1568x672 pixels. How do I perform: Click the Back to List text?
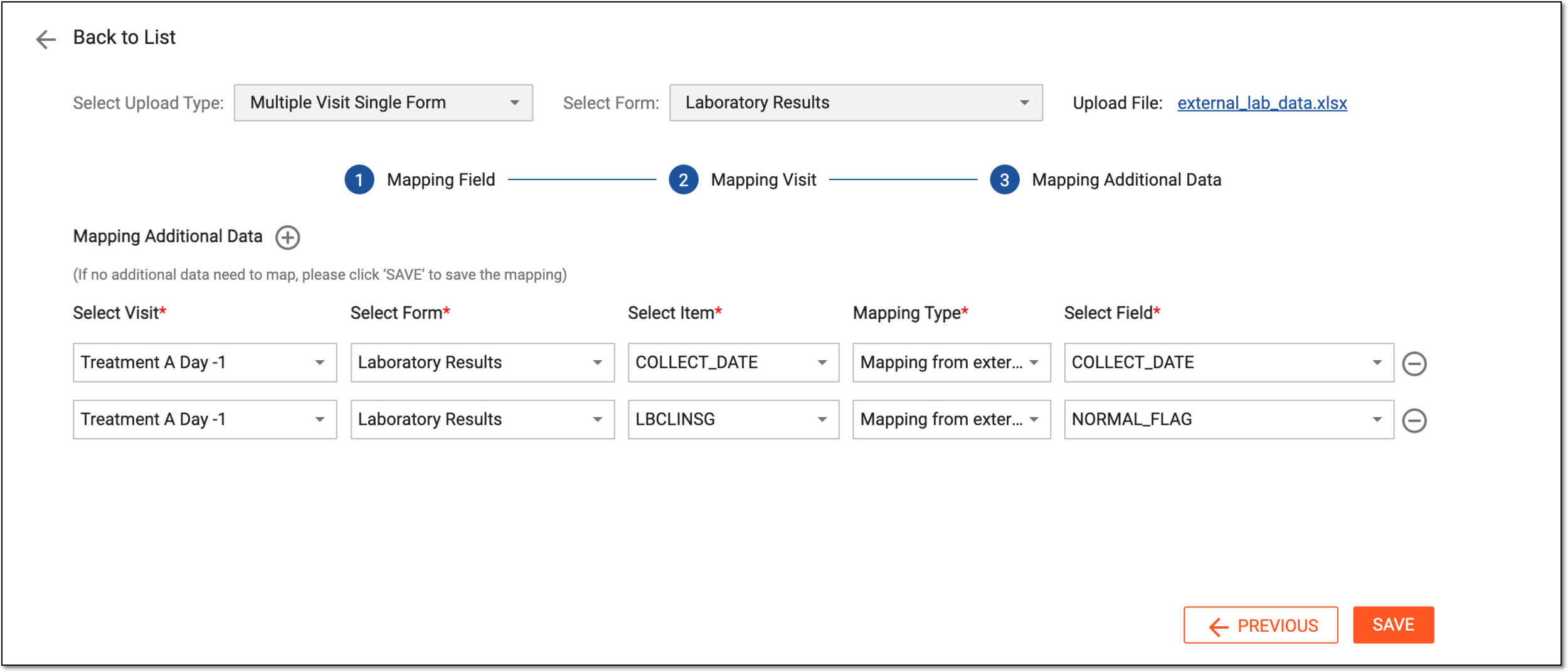click(x=124, y=38)
